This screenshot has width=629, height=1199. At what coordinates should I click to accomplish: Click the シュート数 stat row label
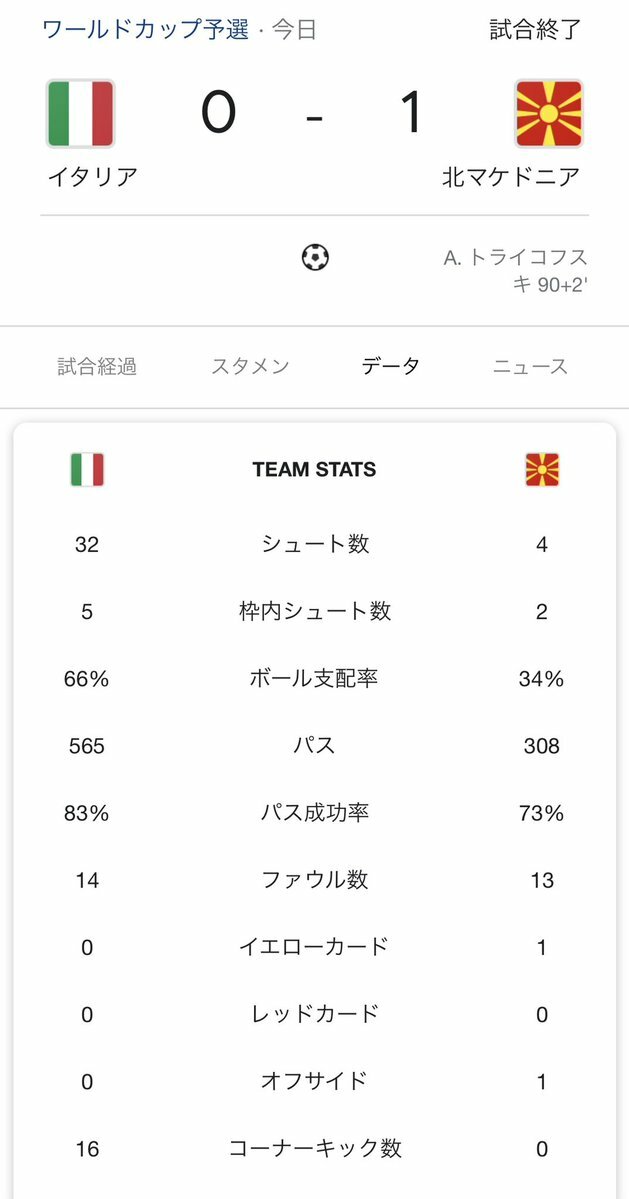point(315,544)
